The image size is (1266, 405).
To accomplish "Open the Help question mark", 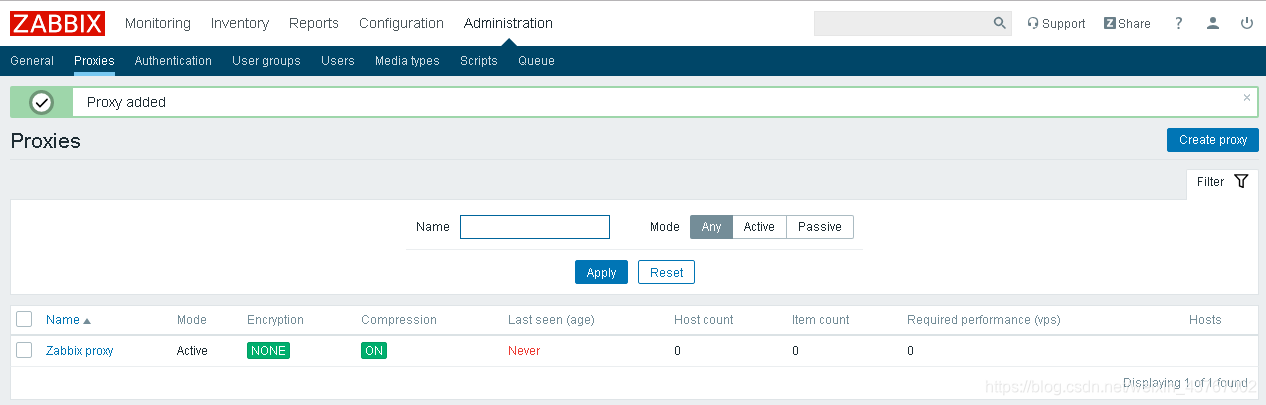I will (x=1179, y=23).
